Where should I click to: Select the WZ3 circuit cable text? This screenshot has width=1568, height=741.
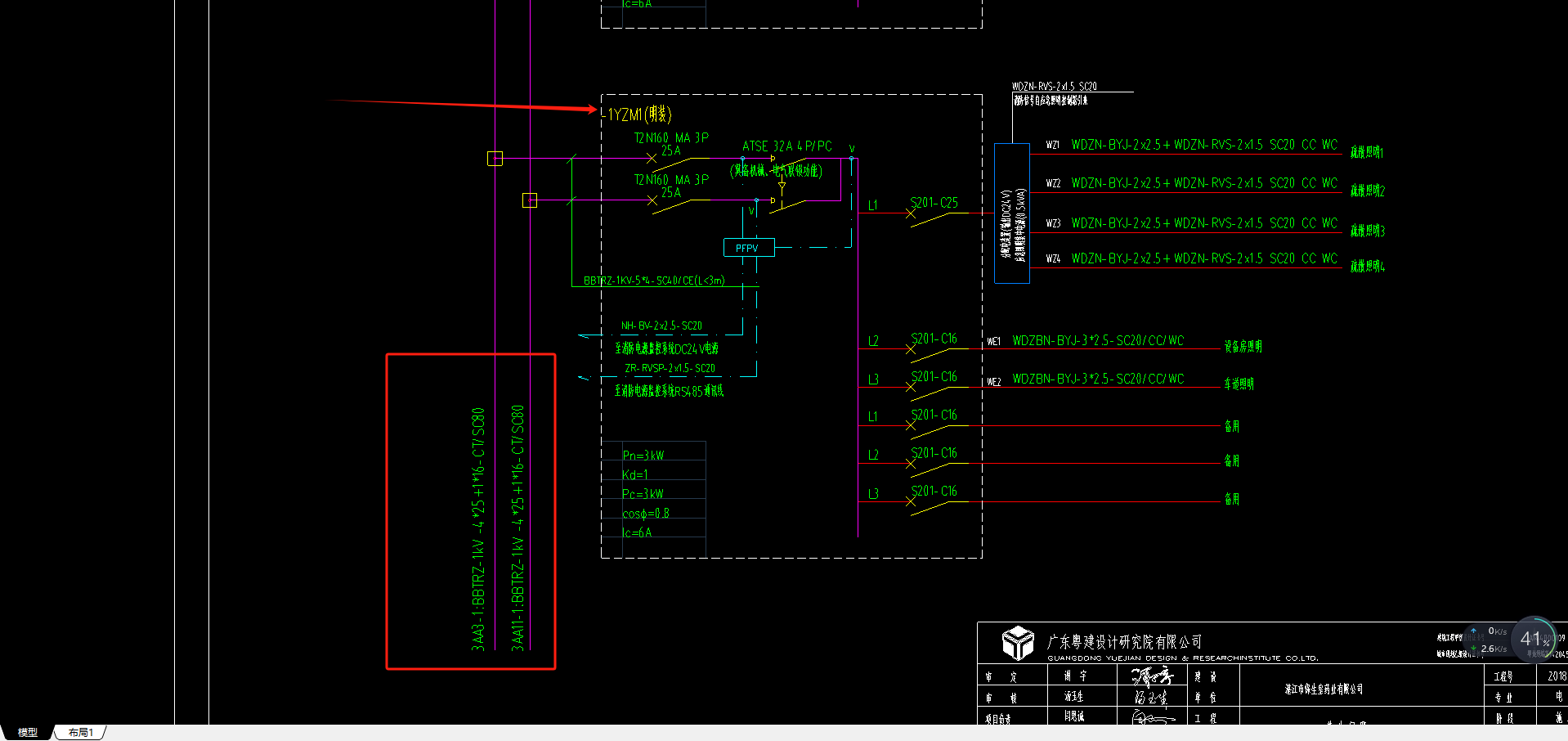1204,223
